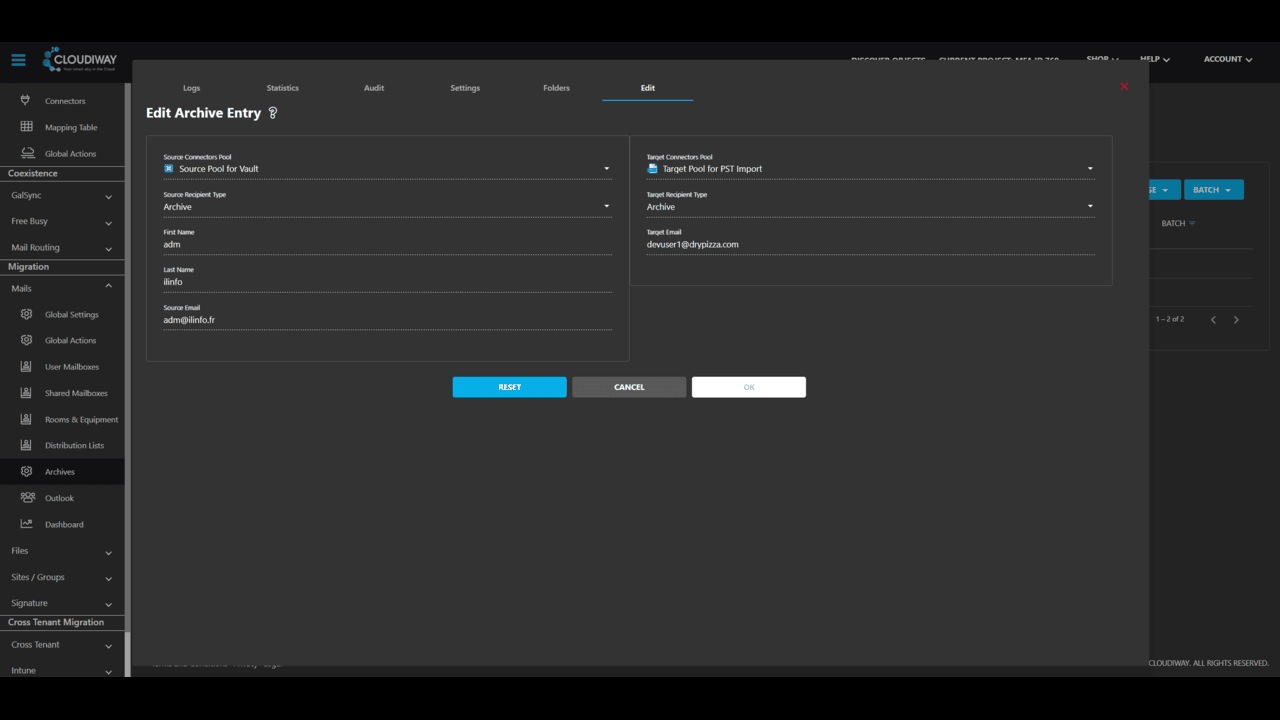Click the '1 – 2 of 2' pagination text
The height and width of the screenshot is (720, 1280).
pos(1170,320)
